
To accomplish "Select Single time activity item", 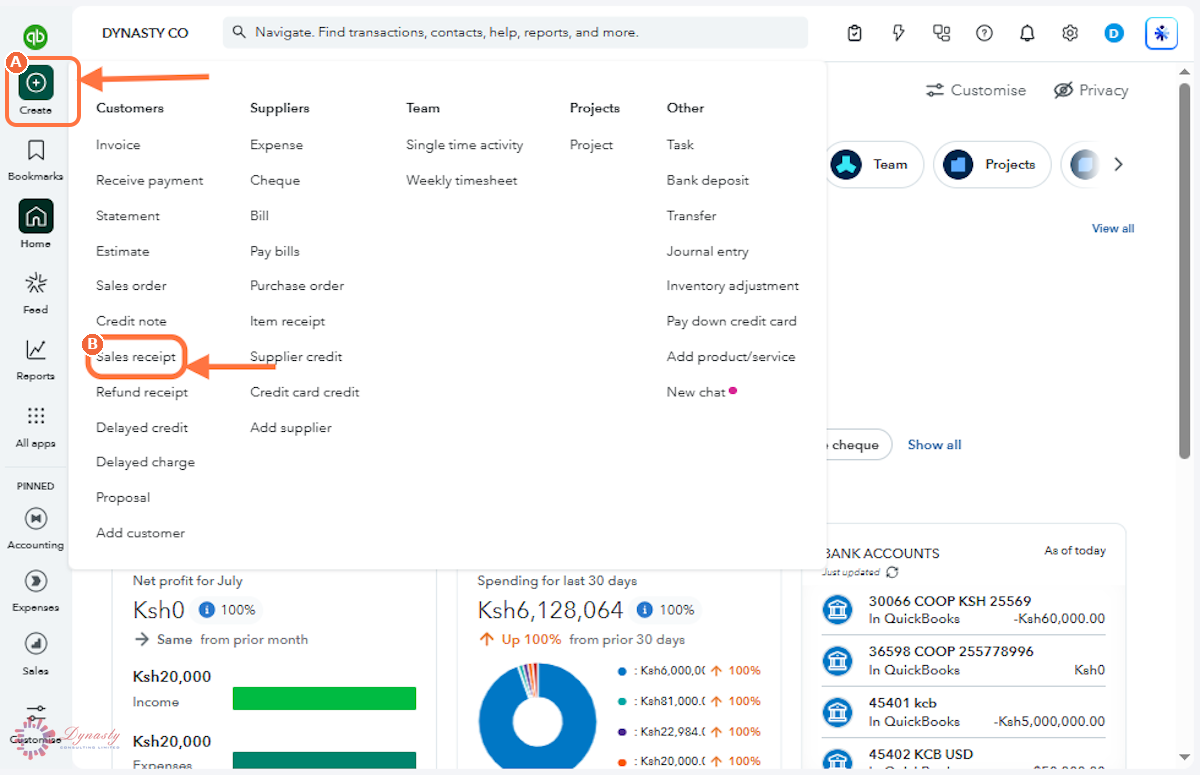I will point(464,145).
